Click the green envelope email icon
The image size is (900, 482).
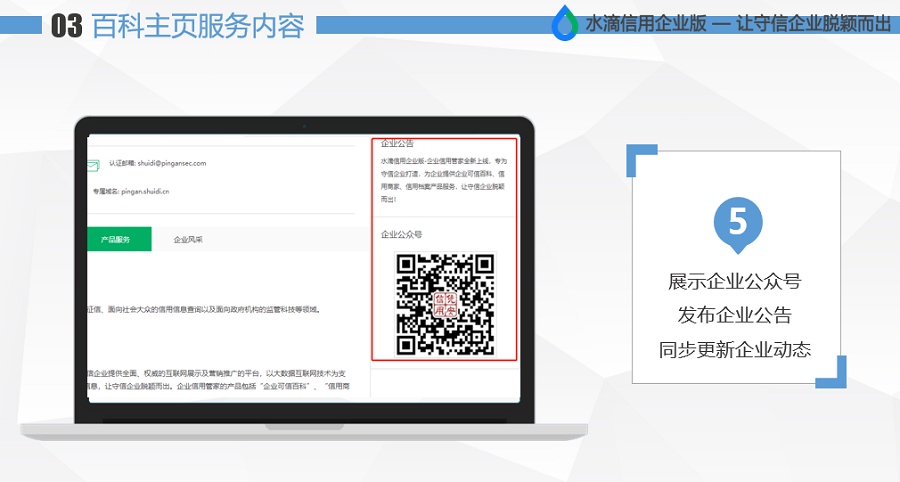tap(93, 166)
